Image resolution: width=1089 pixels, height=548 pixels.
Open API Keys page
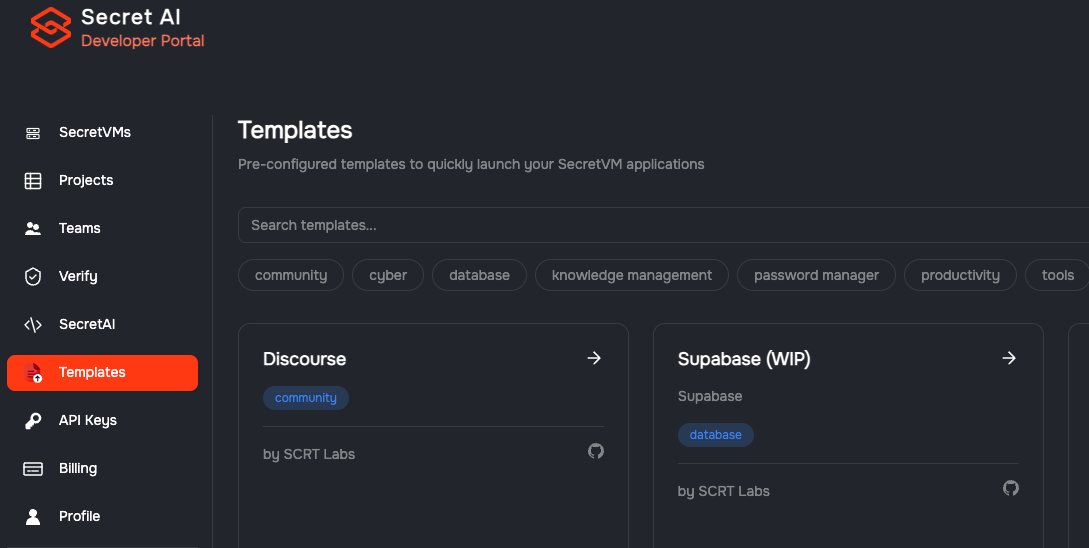point(103,421)
